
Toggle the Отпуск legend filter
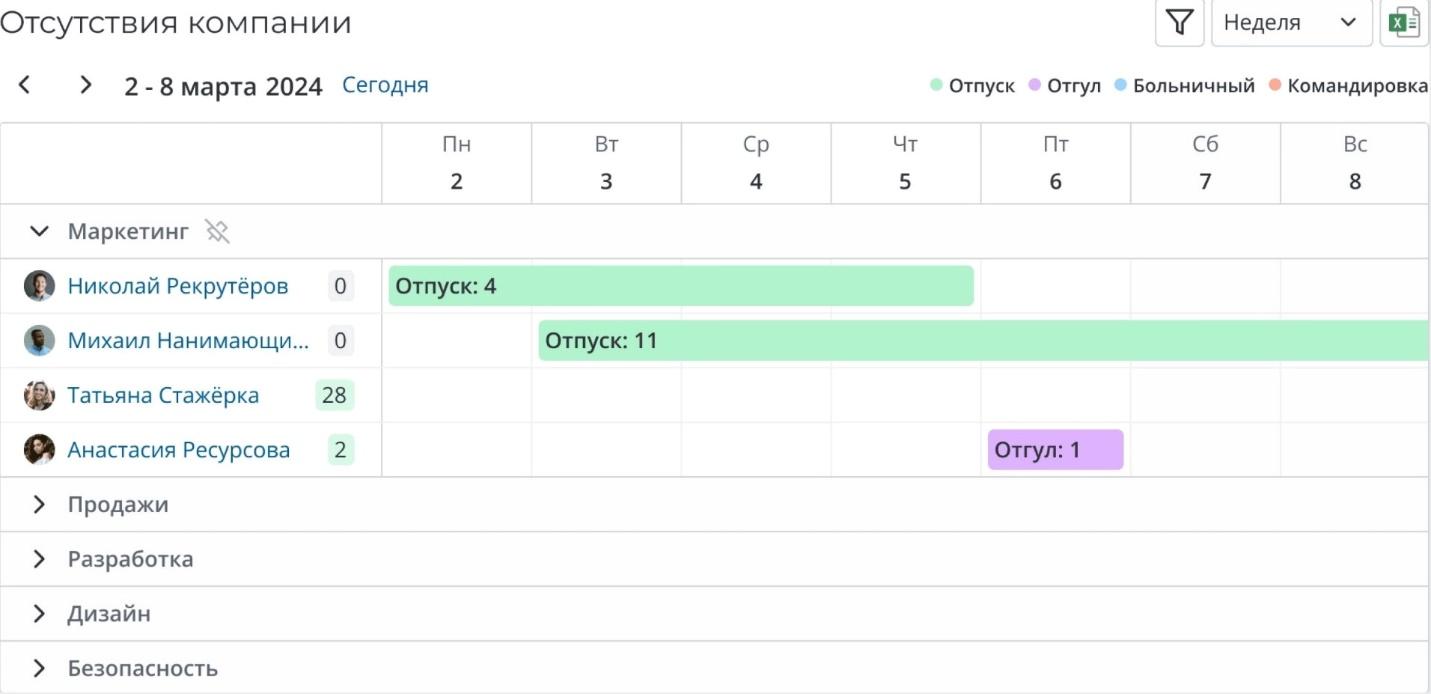(x=972, y=86)
